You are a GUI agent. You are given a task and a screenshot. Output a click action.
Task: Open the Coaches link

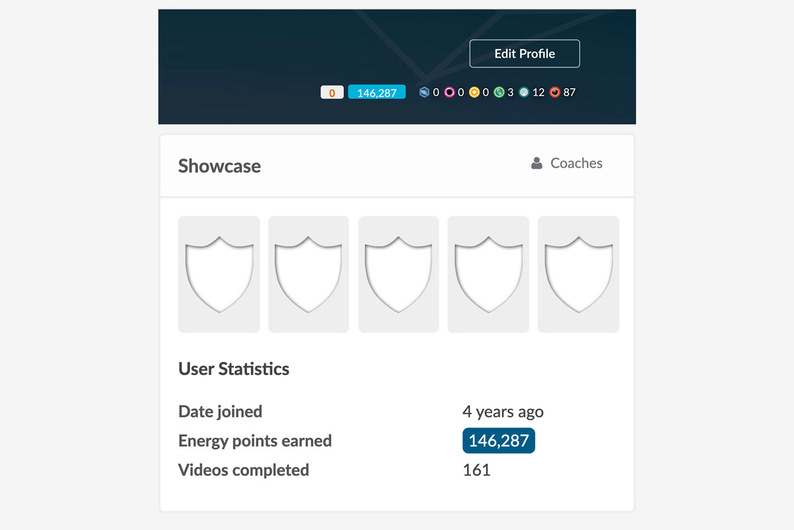(576, 164)
